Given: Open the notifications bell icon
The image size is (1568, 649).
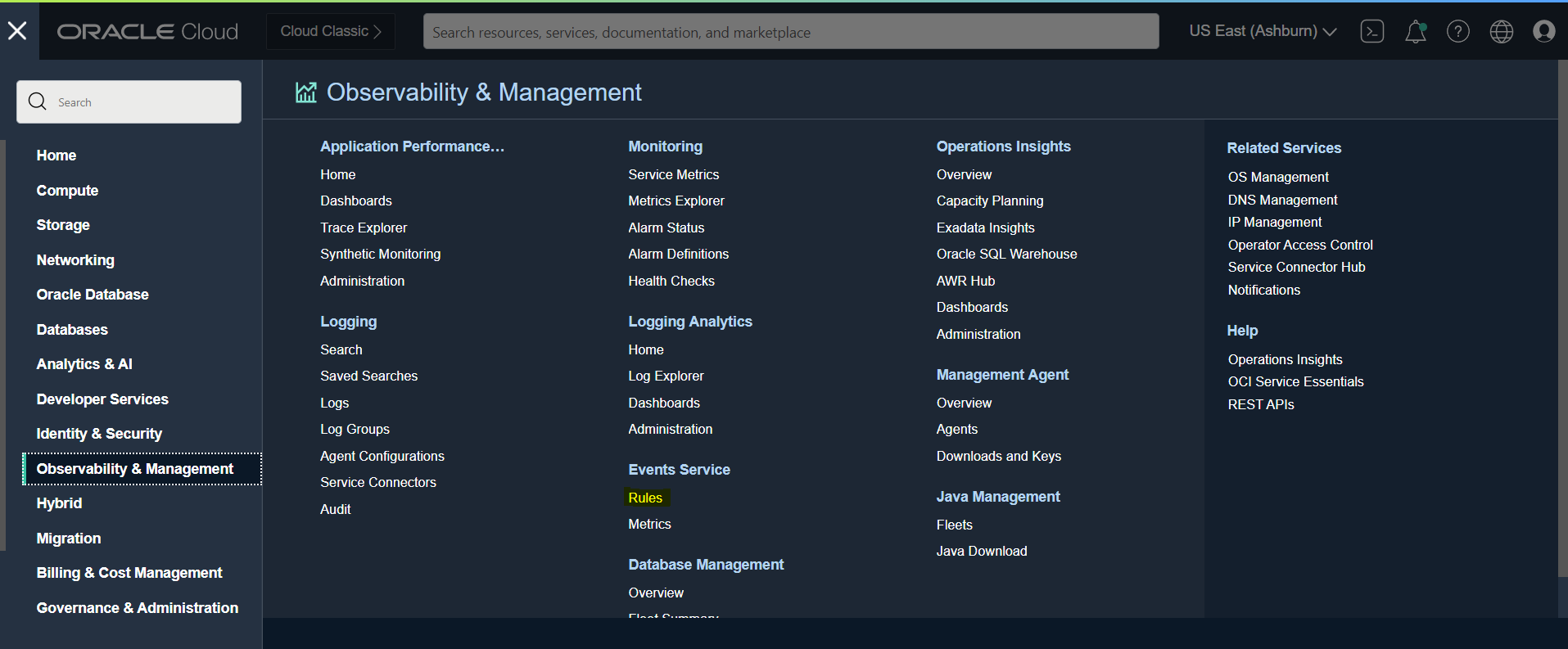Looking at the screenshot, I should [x=1415, y=32].
